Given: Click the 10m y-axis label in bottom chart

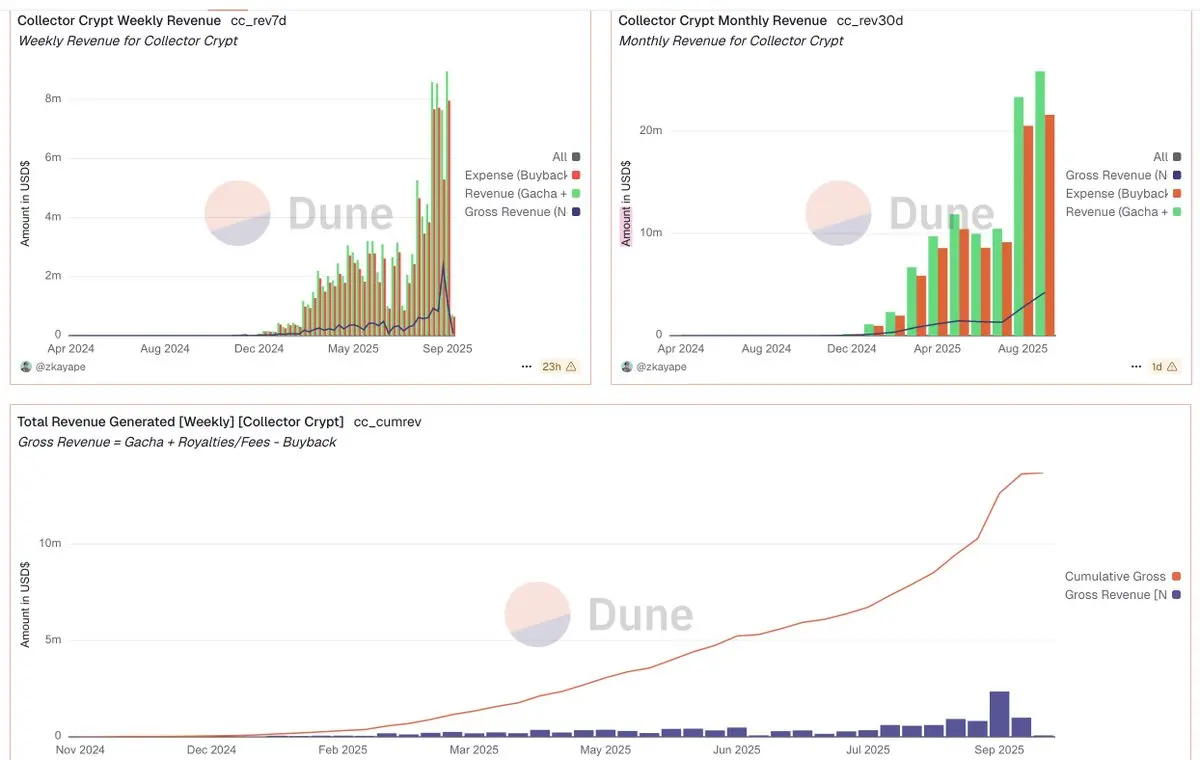Looking at the screenshot, I should tap(50, 544).
